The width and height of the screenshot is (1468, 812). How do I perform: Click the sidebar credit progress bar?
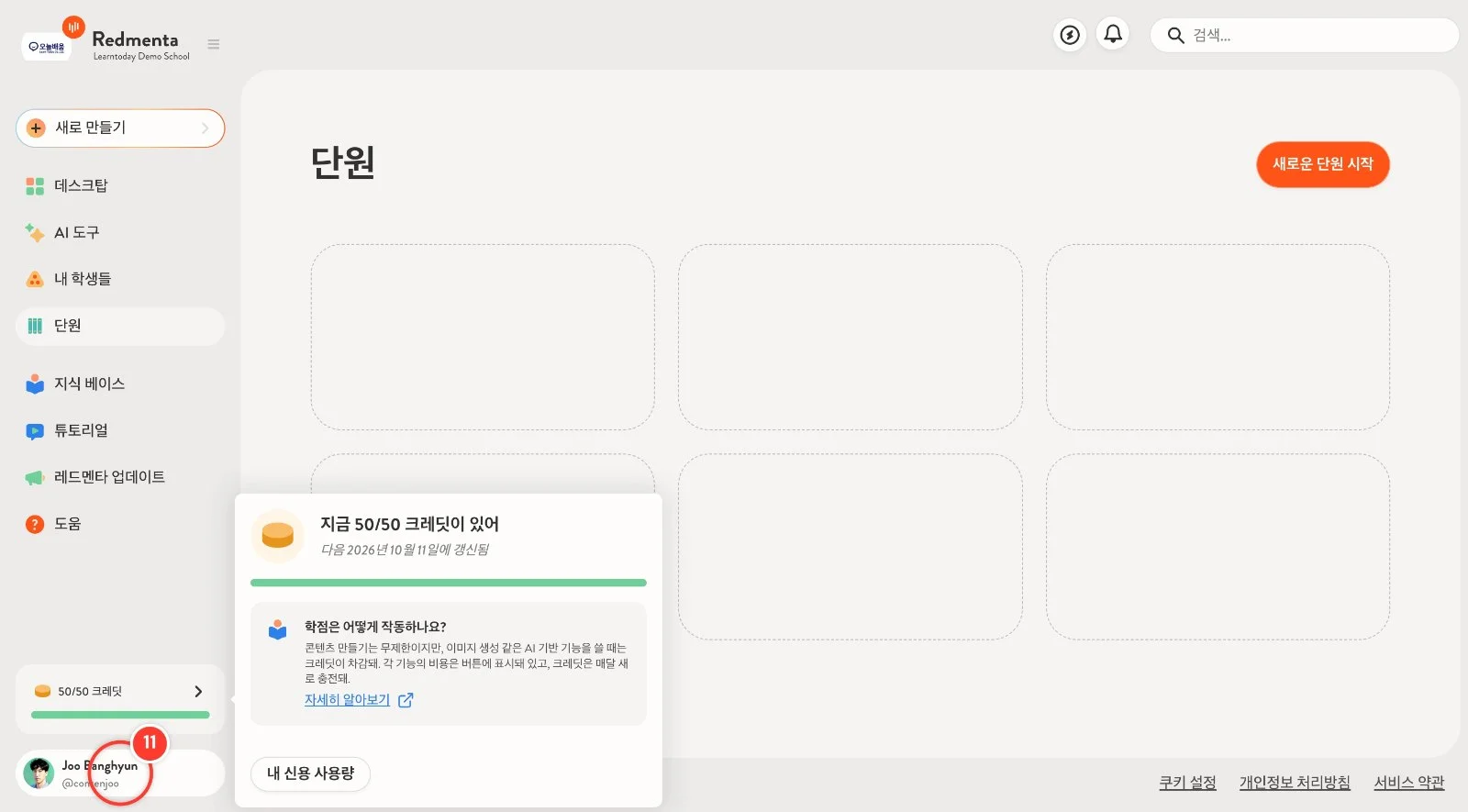pos(120,715)
